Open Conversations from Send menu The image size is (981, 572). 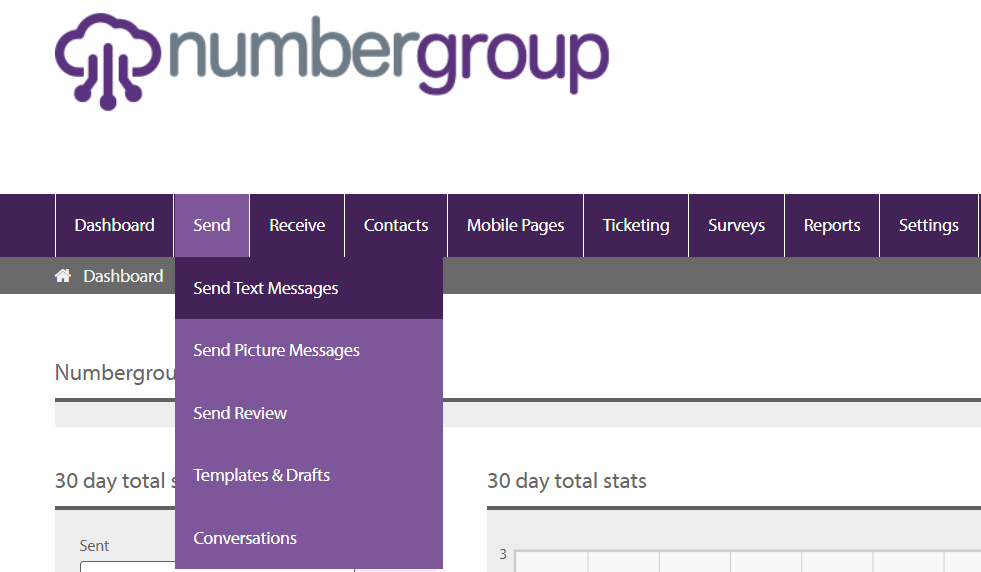(x=309, y=538)
